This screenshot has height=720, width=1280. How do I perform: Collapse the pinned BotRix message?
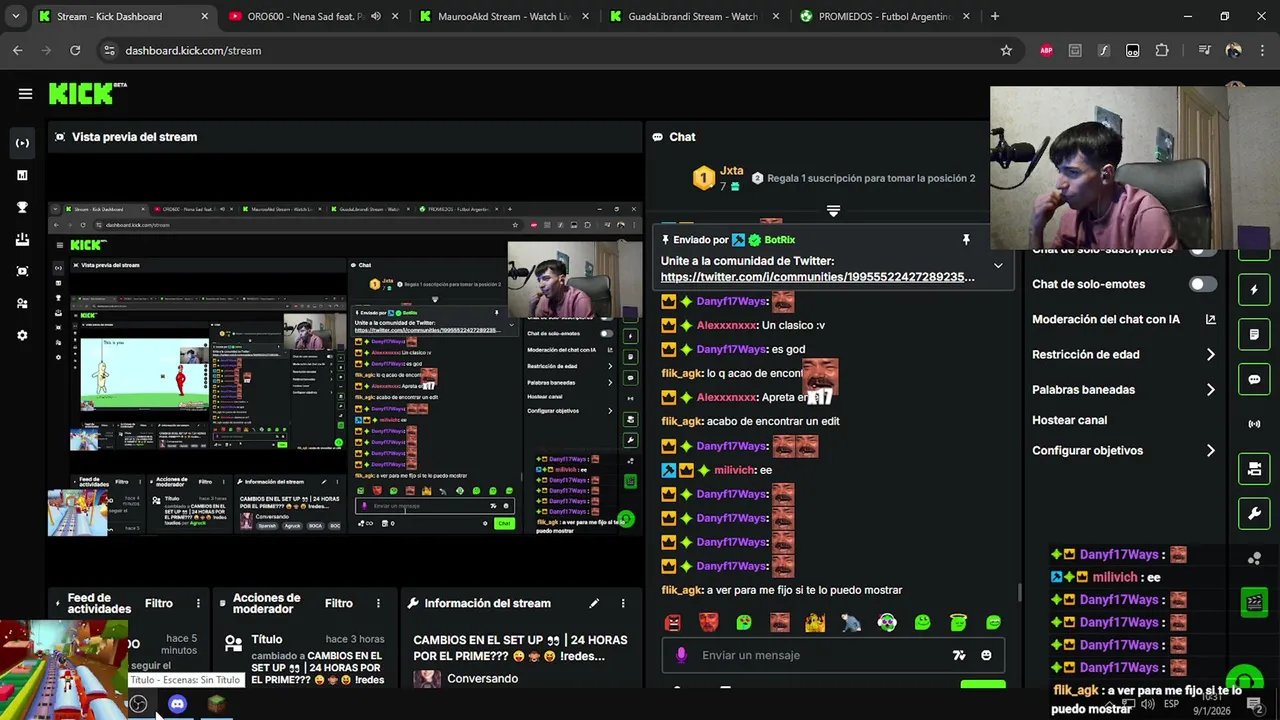point(998,266)
